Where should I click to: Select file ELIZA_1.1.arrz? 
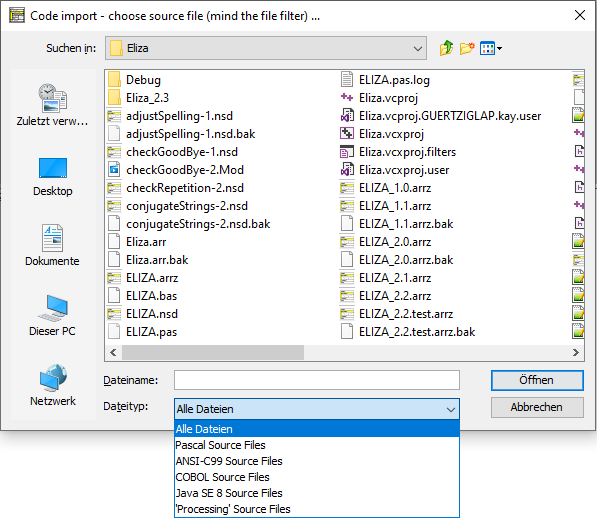(x=395, y=206)
